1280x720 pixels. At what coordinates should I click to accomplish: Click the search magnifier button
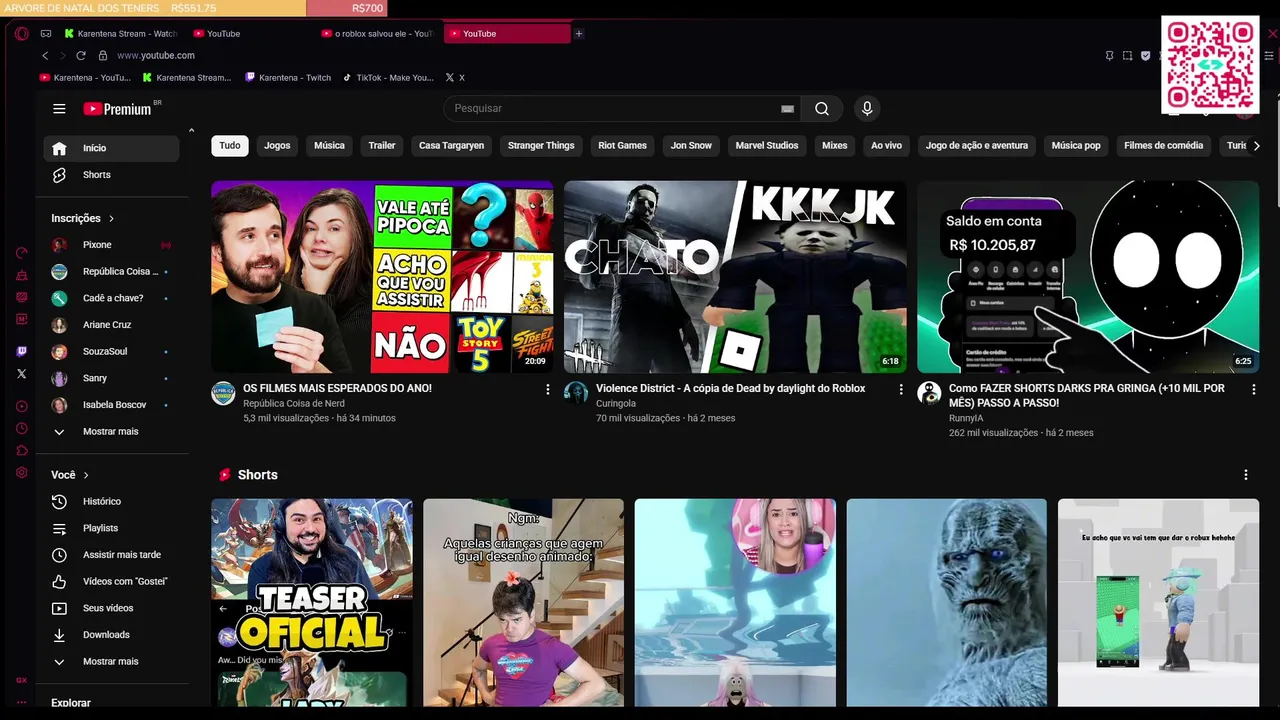[821, 109]
